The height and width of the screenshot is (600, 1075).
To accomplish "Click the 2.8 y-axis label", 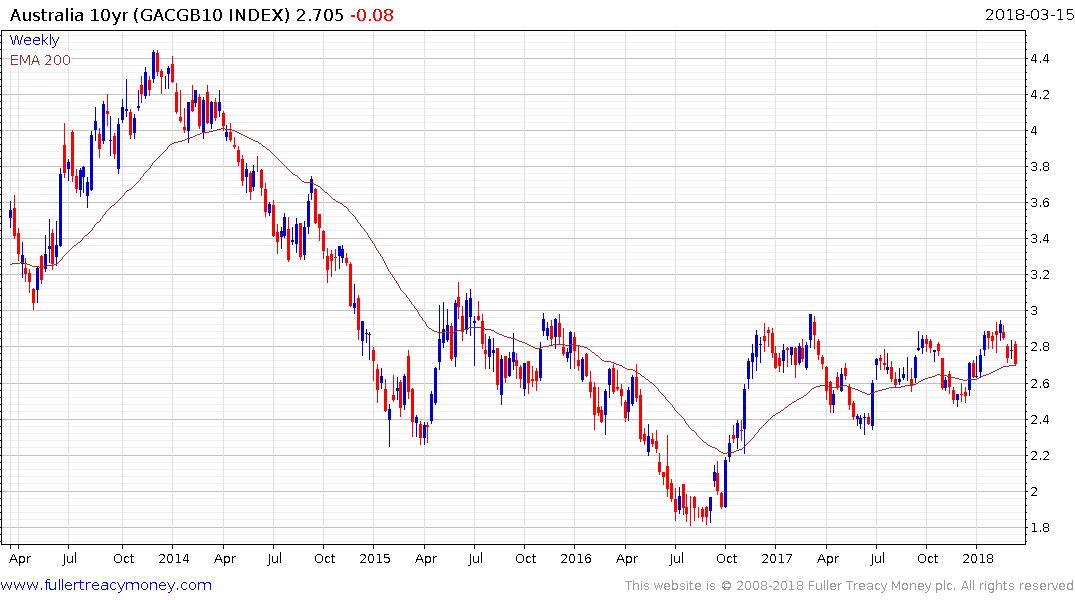I will tap(1039, 347).
